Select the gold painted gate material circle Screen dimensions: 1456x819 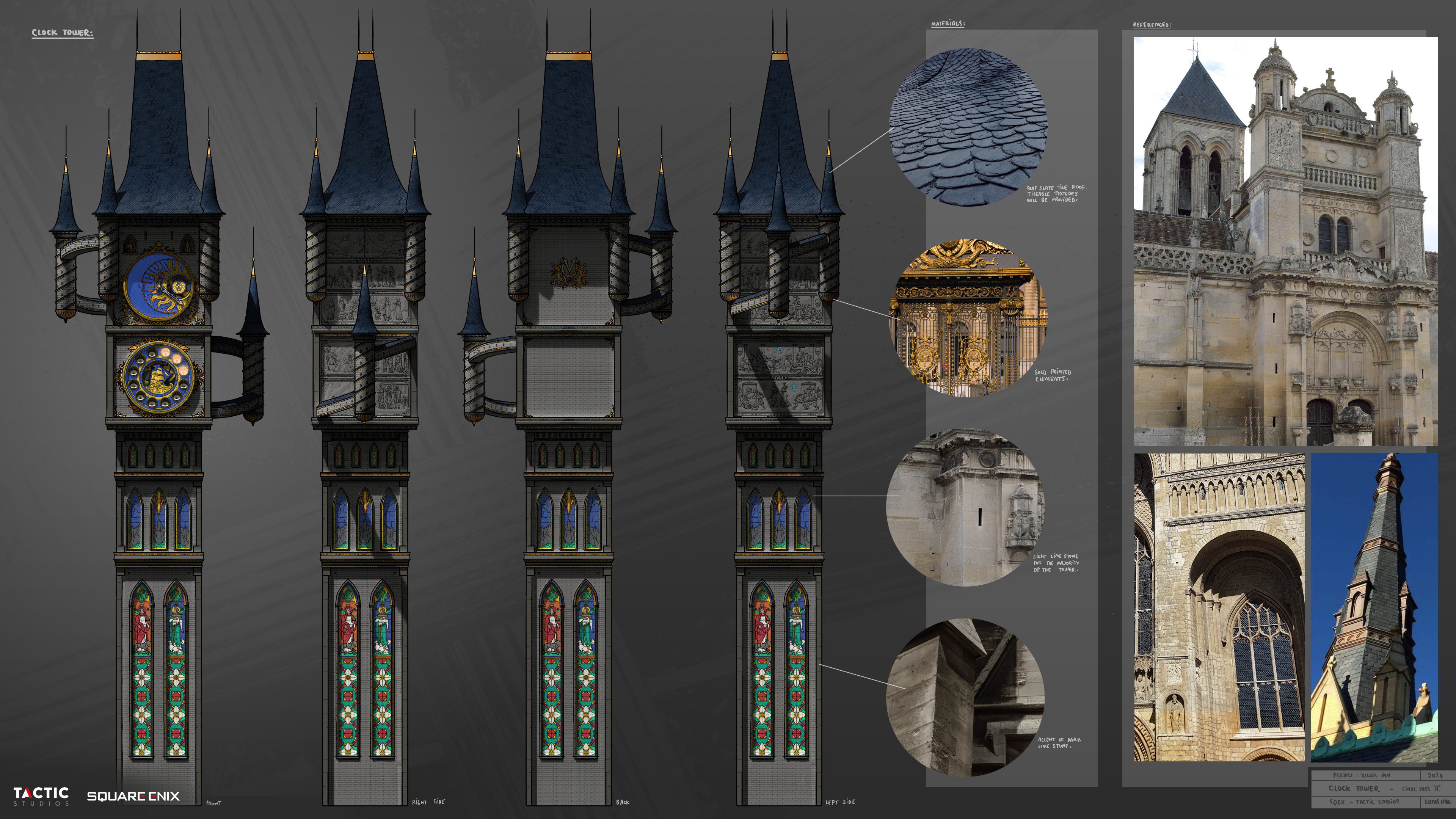pos(968,318)
